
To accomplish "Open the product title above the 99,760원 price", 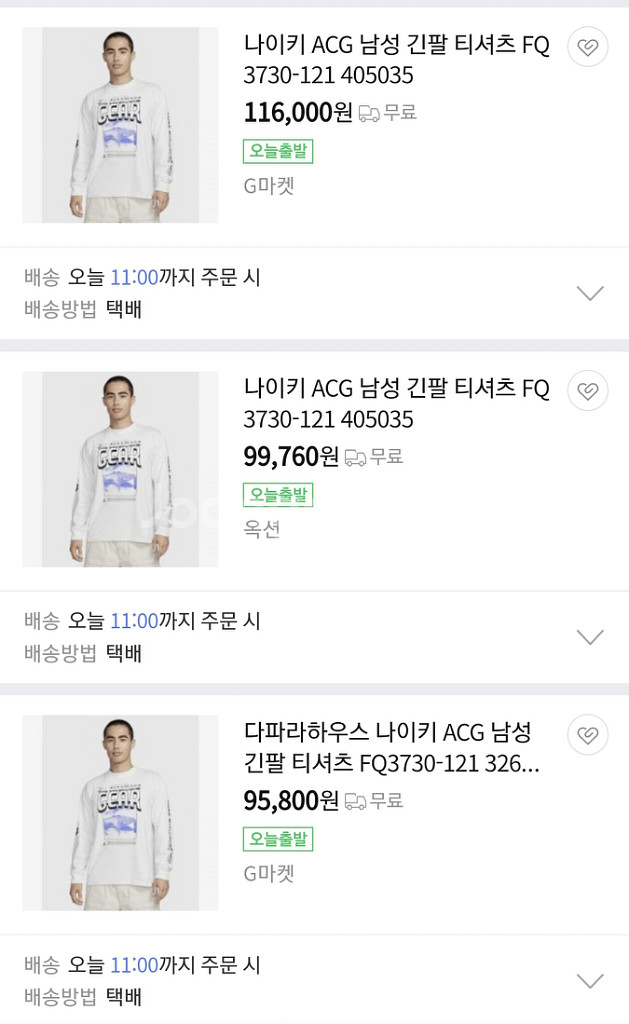I will 396,403.
